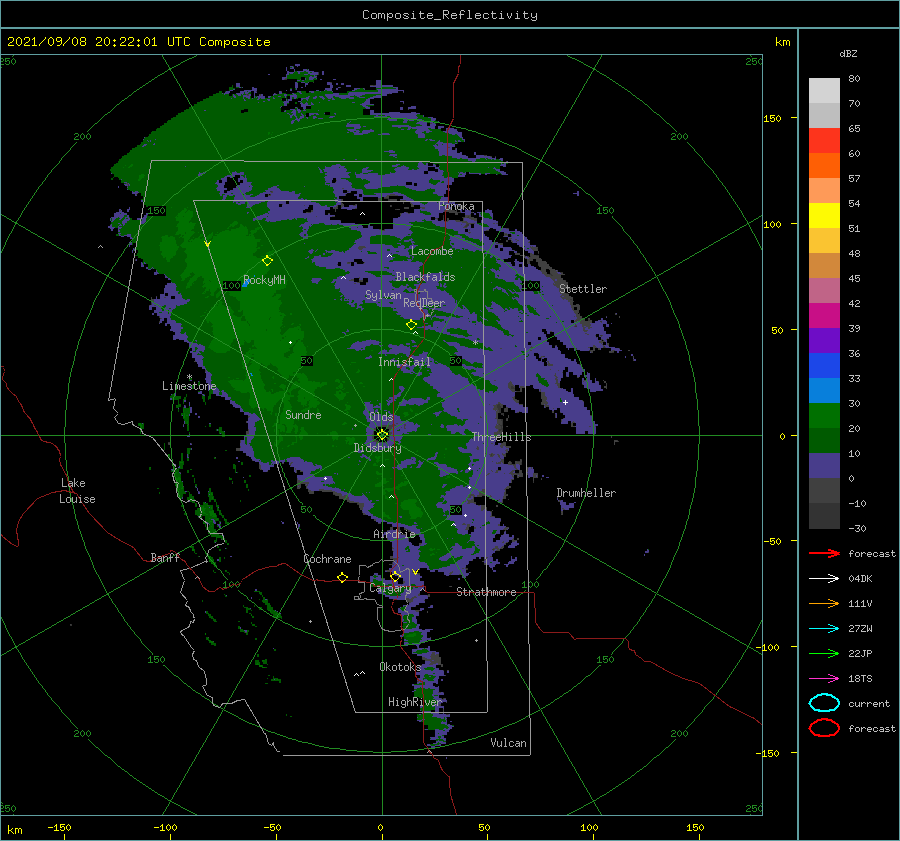900x841 pixels.
Task: Select the blue swatch between 36 and 33
Action: (824, 366)
